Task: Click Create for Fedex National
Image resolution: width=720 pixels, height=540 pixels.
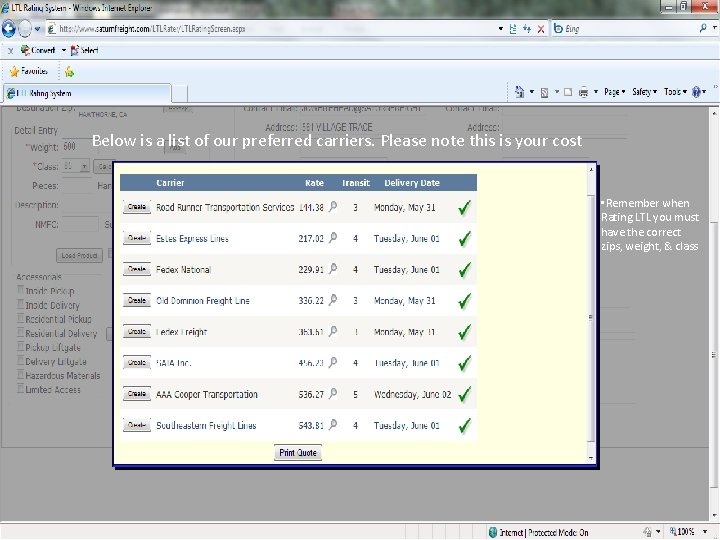Action: pyautogui.click(x=137, y=270)
